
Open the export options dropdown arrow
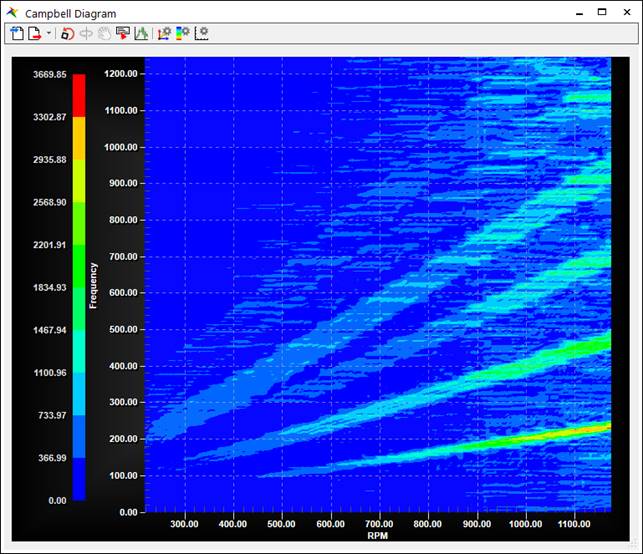coord(49,34)
